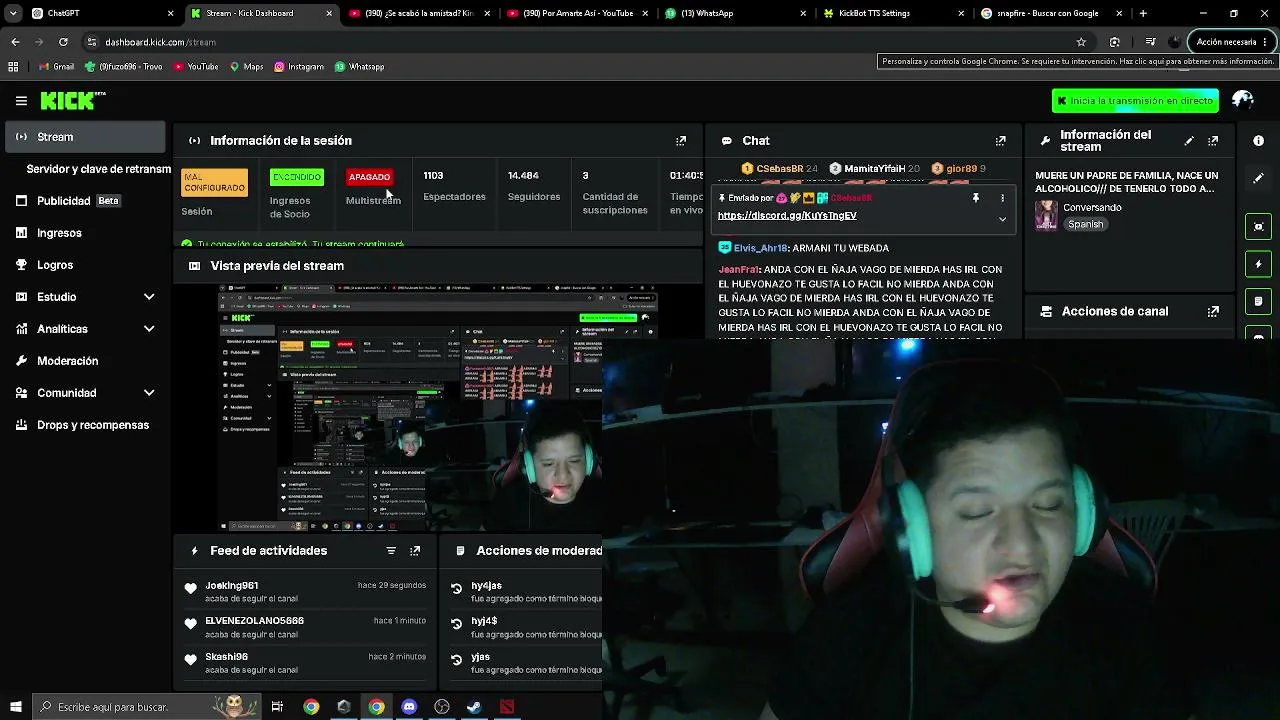The width and height of the screenshot is (1280, 720).
Task: Switch to the snapfire Google search tab
Action: 1052,13
